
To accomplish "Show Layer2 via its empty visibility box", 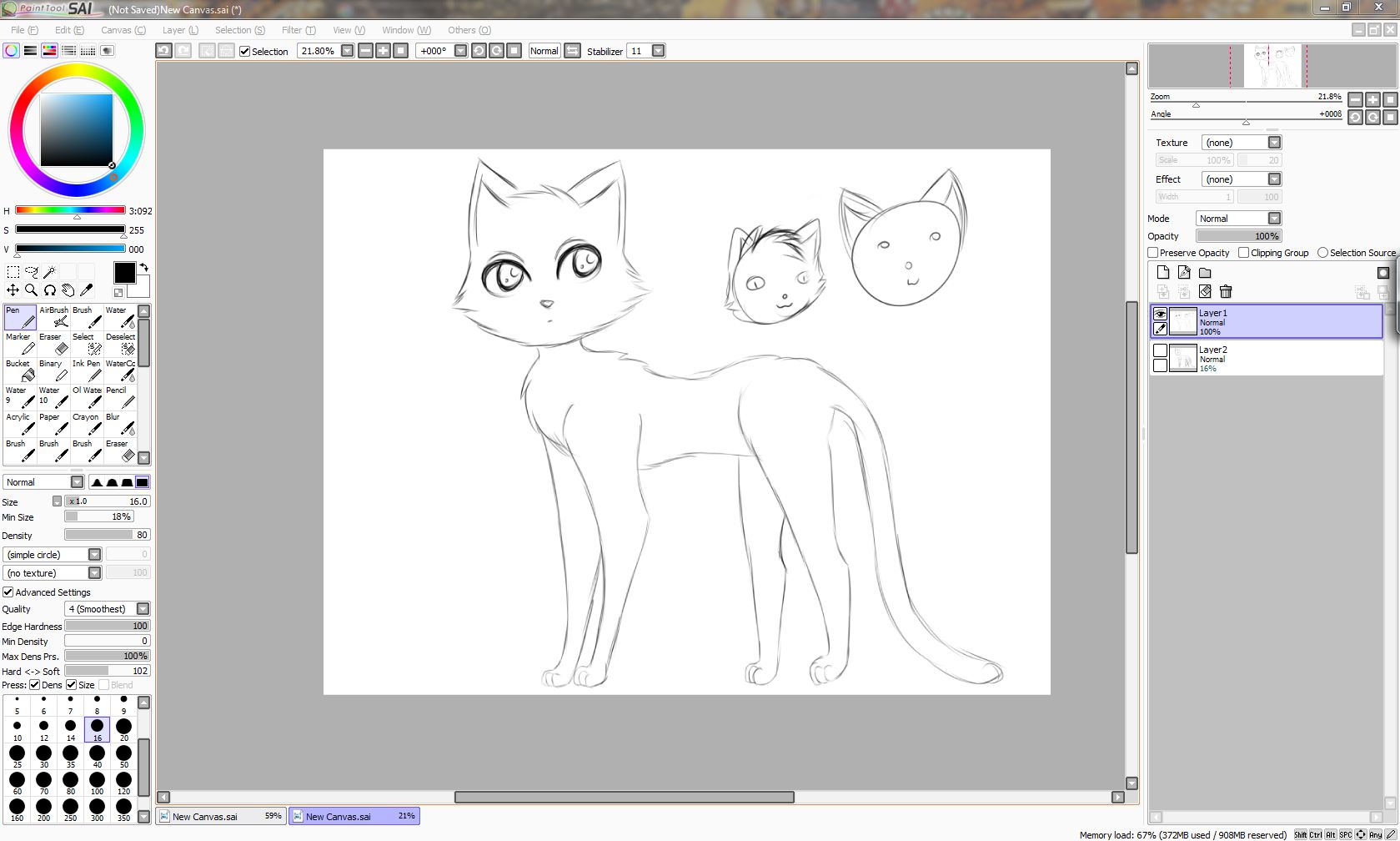I will (x=1160, y=350).
